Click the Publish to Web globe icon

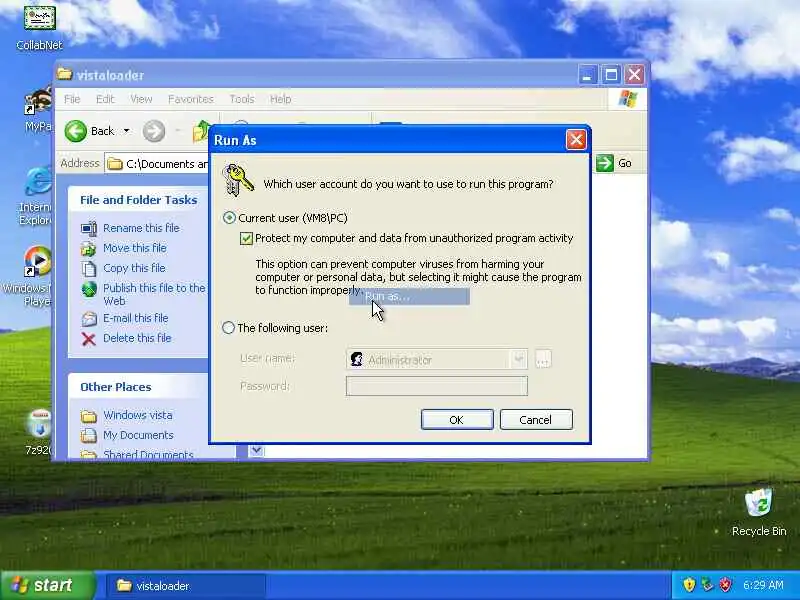[89, 289]
